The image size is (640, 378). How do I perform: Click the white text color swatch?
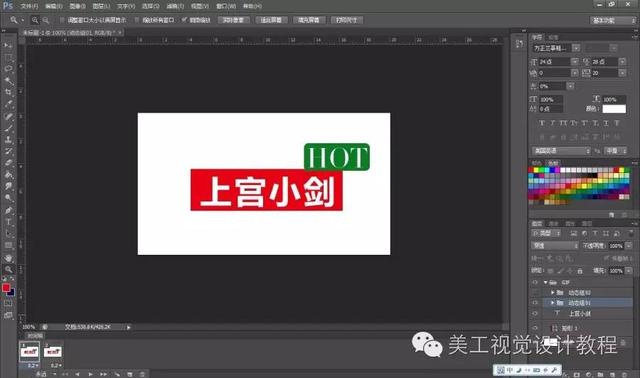[614, 109]
